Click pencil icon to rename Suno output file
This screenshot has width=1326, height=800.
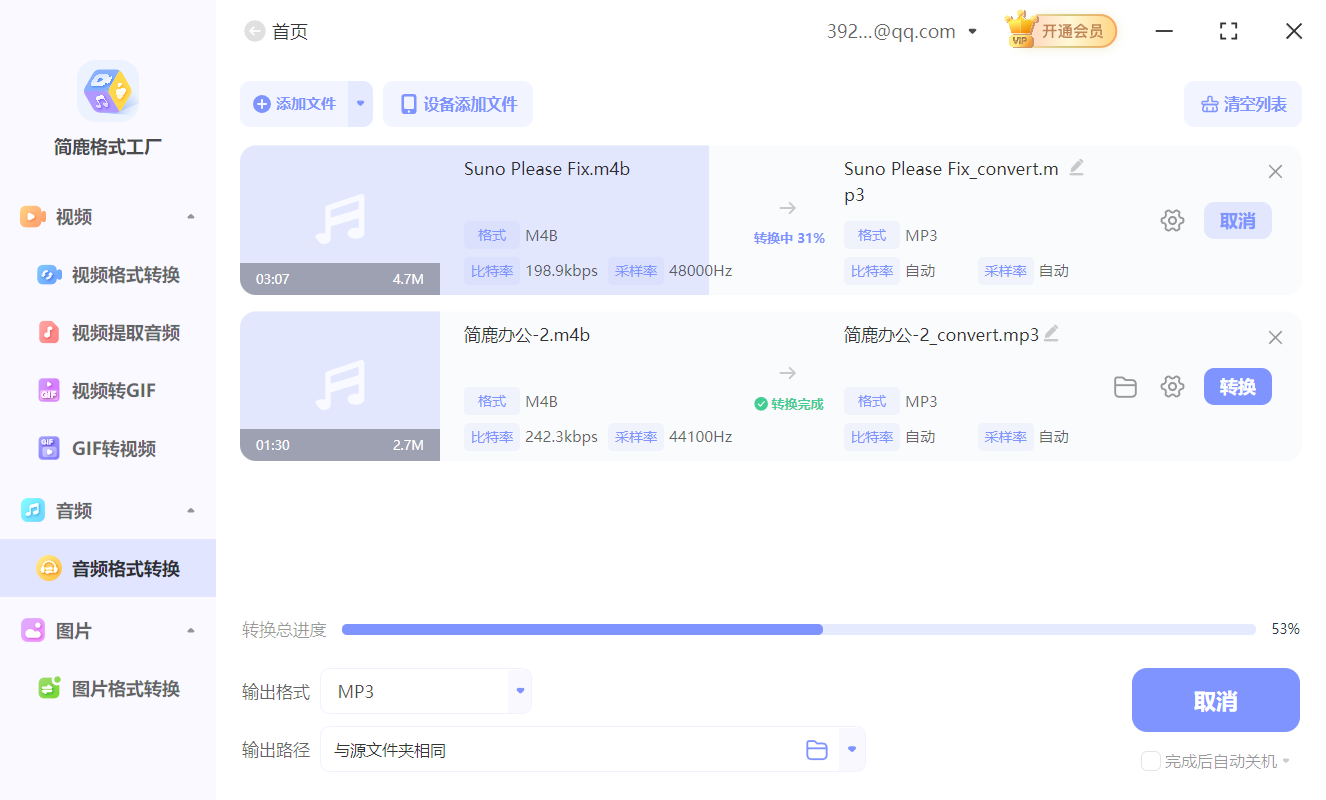click(1077, 167)
